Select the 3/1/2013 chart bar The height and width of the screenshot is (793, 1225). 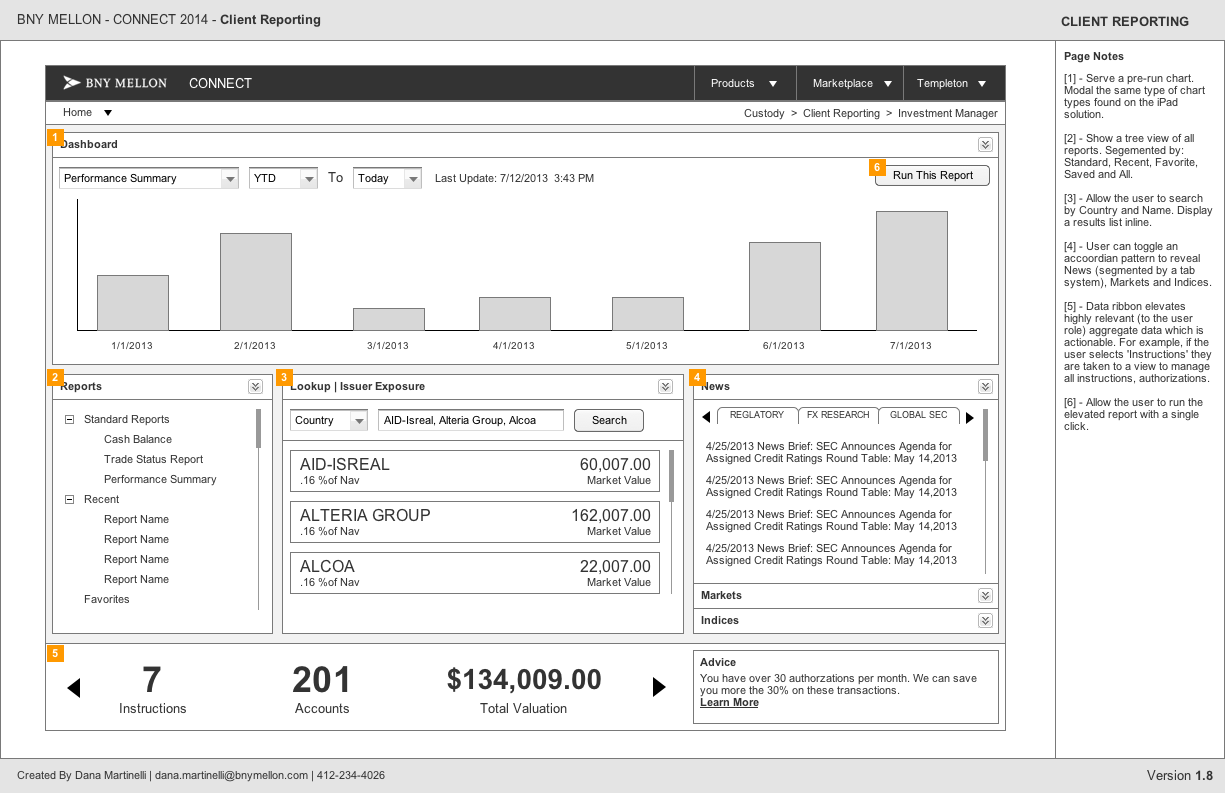pos(389,319)
